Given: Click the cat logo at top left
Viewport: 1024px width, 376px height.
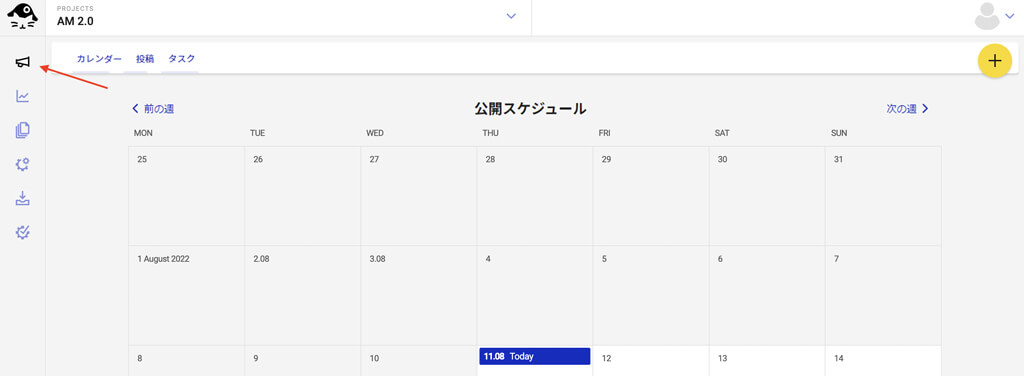Looking at the screenshot, I should pyautogui.click(x=22, y=16).
